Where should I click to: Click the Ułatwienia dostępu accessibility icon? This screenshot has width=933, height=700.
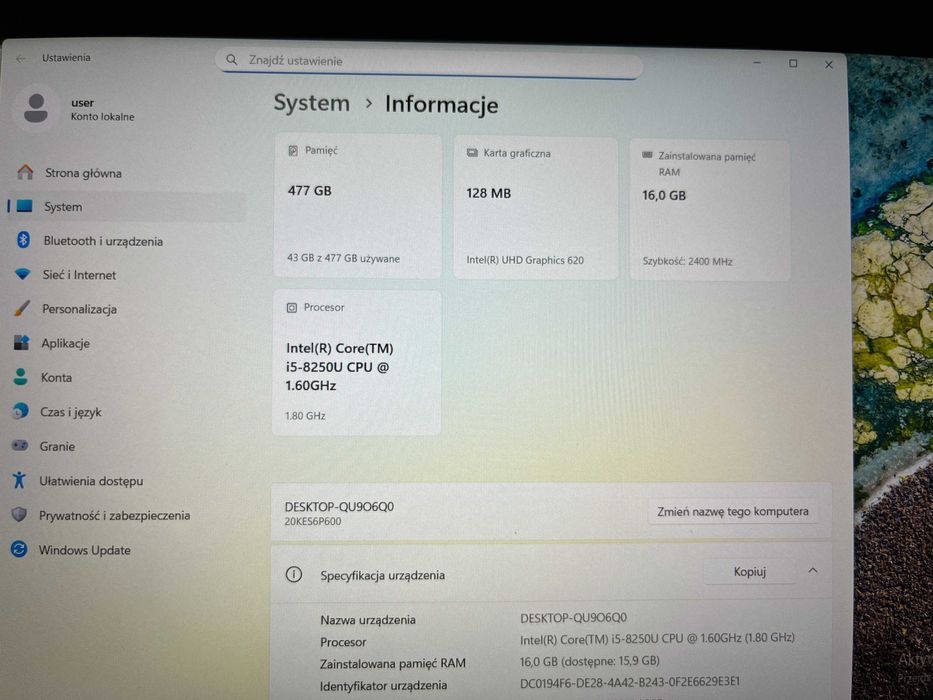(19, 480)
